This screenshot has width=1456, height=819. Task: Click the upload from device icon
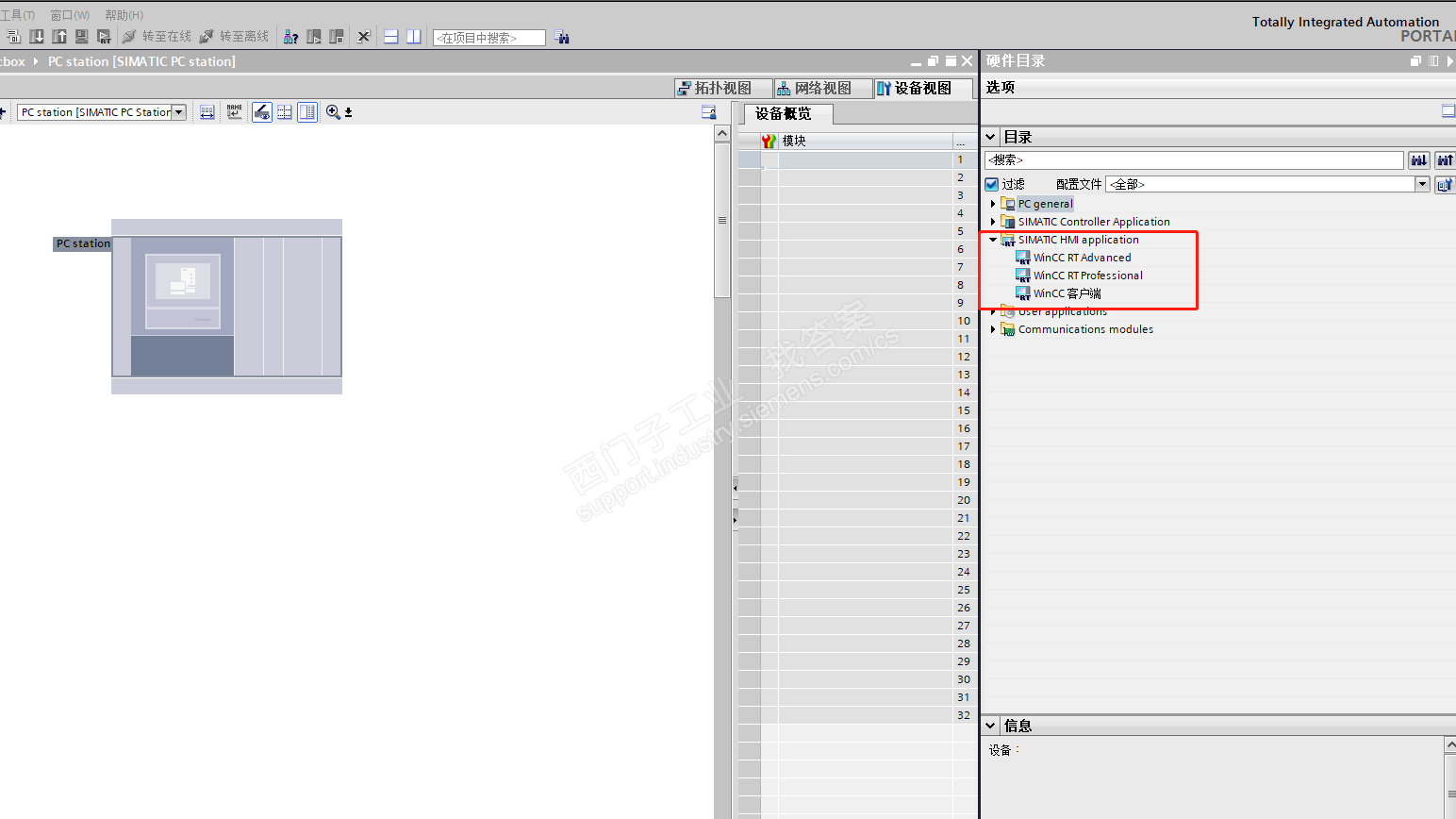click(x=59, y=37)
